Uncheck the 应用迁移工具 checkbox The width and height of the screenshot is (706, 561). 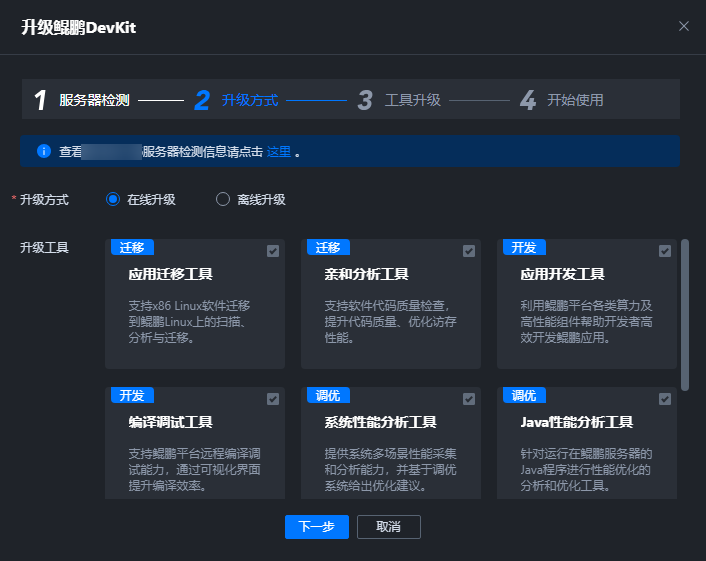[273, 251]
